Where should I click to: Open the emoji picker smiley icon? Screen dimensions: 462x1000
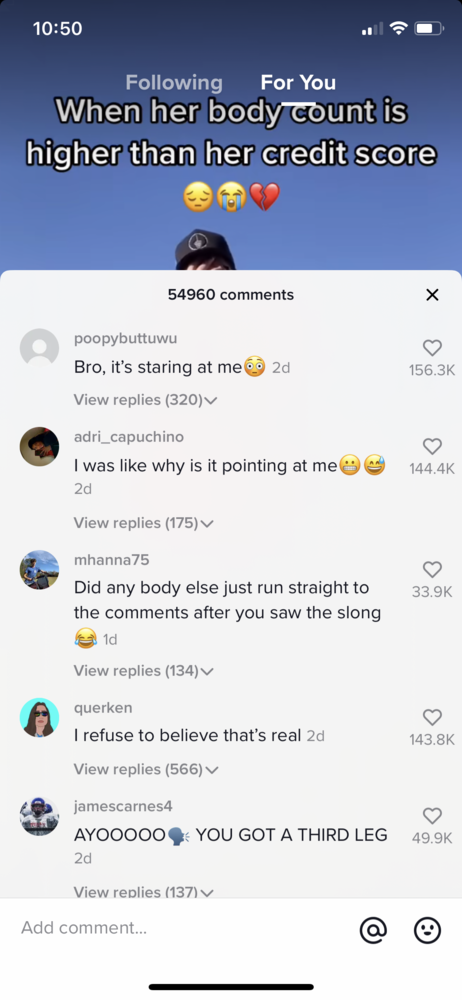[x=427, y=930]
